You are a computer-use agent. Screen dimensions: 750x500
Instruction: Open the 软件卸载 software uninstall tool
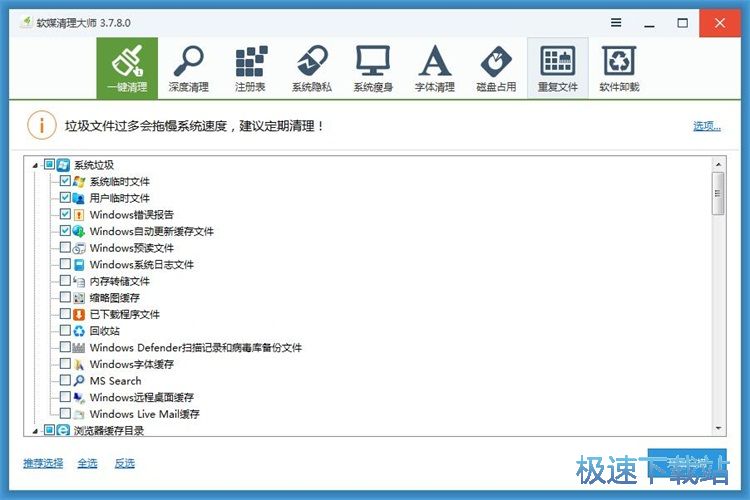point(619,68)
